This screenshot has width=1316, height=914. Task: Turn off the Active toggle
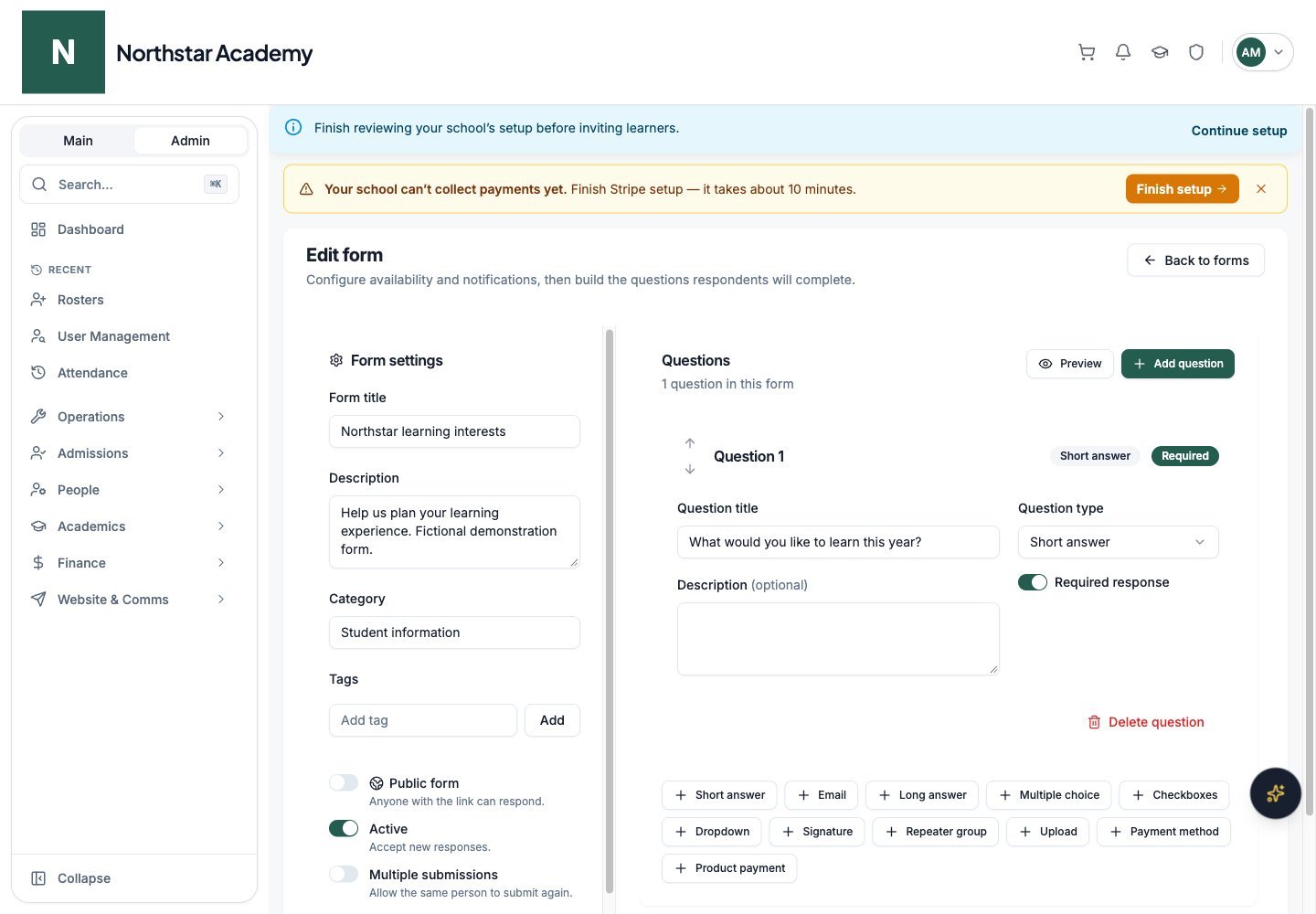click(344, 829)
